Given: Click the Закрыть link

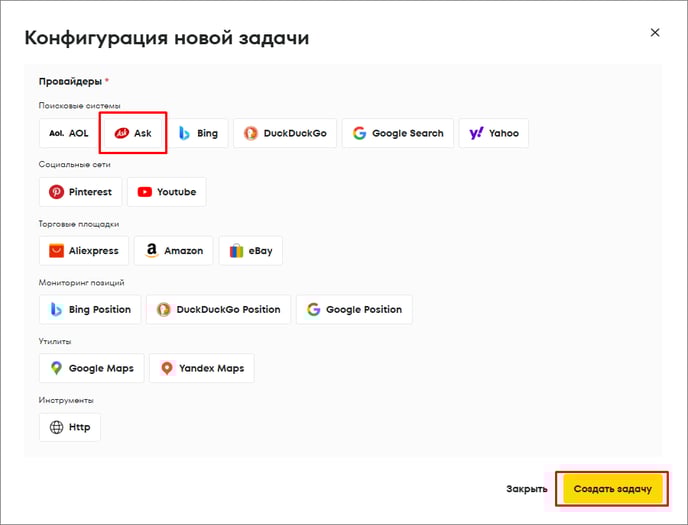Looking at the screenshot, I should (527, 489).
